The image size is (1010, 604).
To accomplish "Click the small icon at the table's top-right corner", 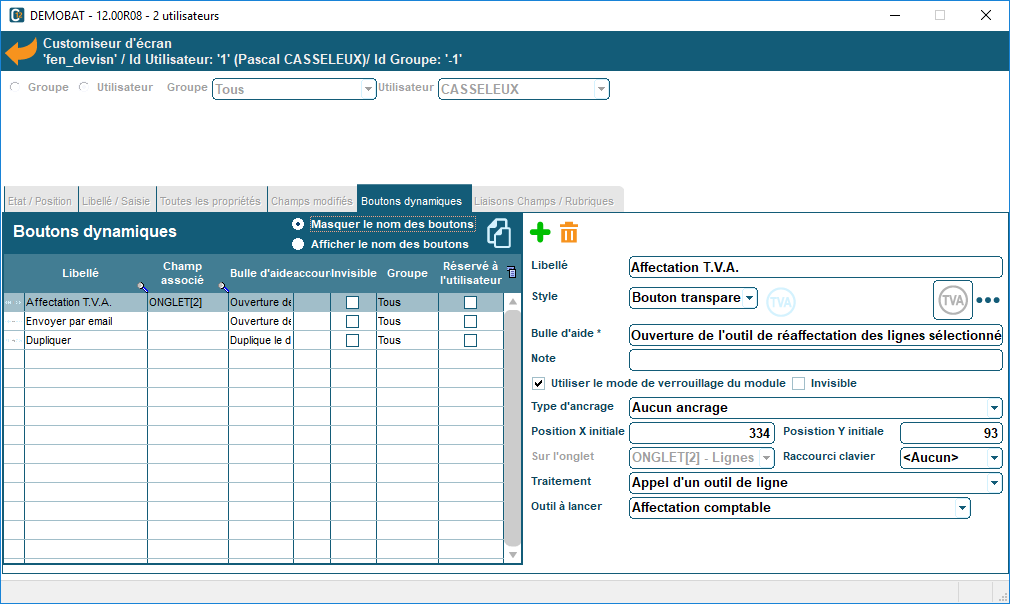I will coord(513,272).
